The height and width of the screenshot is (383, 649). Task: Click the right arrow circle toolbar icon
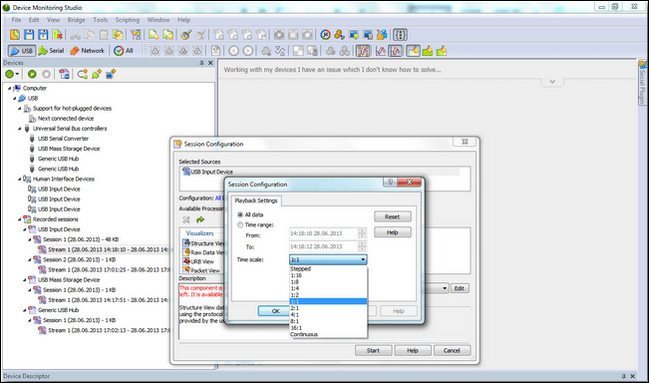(248, 51)
